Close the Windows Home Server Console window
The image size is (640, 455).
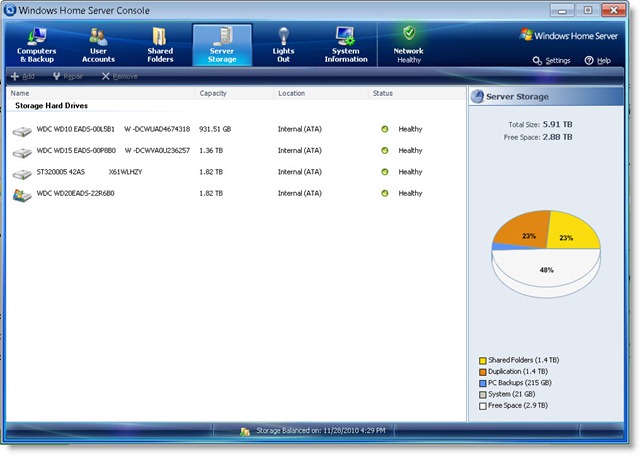click(x=613, y=10)
